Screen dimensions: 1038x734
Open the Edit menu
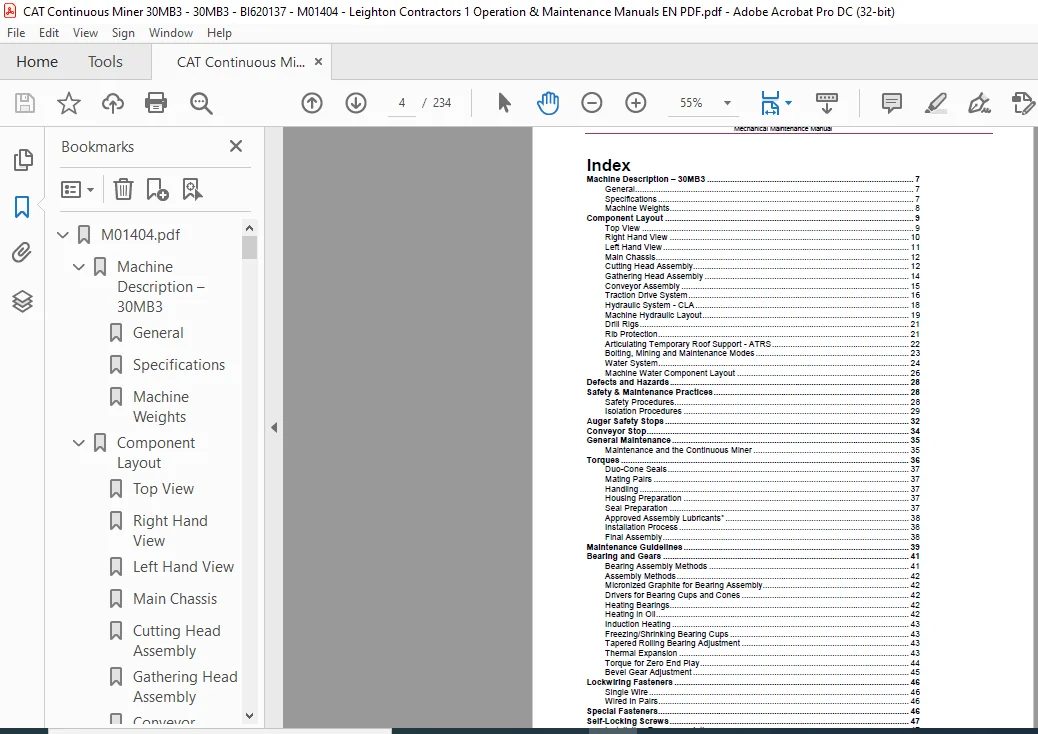coord(48,32)
